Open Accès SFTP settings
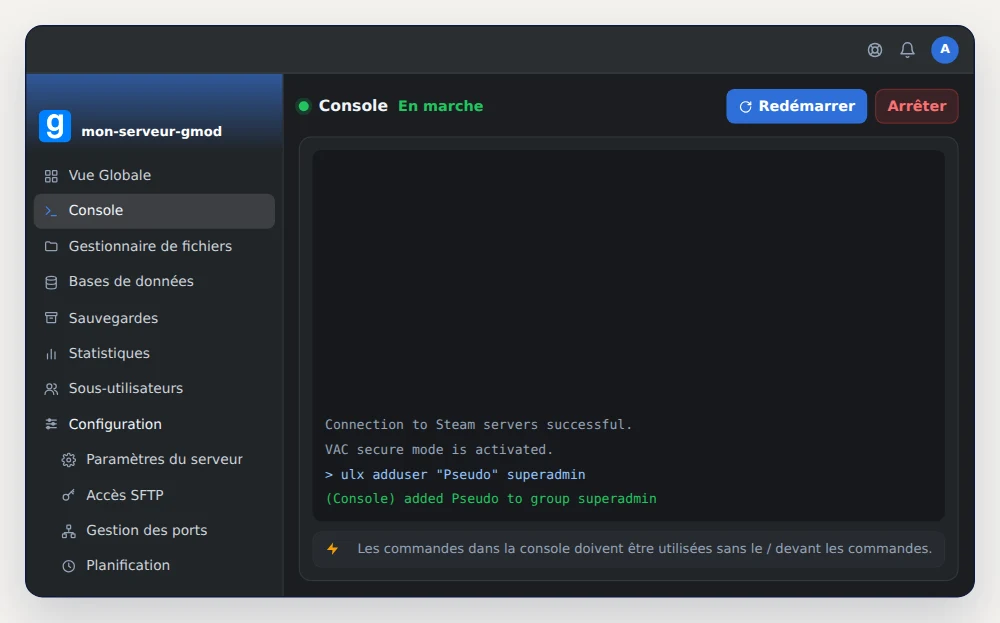The image size is (1000, 623). pyautogui.click(x=163, y=495)
